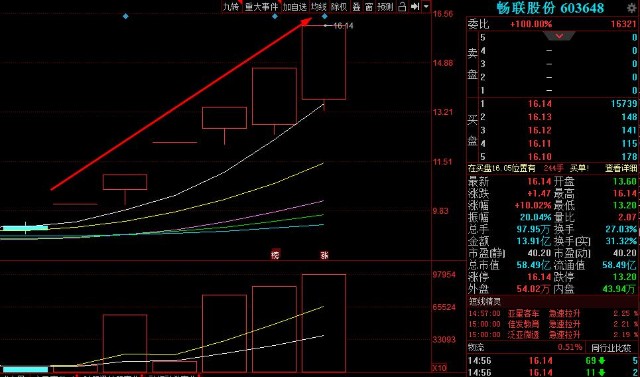This screenshot has height=377, width=640.
Task: Open the toolbar dropdown arrow menu
Action: 426,7
